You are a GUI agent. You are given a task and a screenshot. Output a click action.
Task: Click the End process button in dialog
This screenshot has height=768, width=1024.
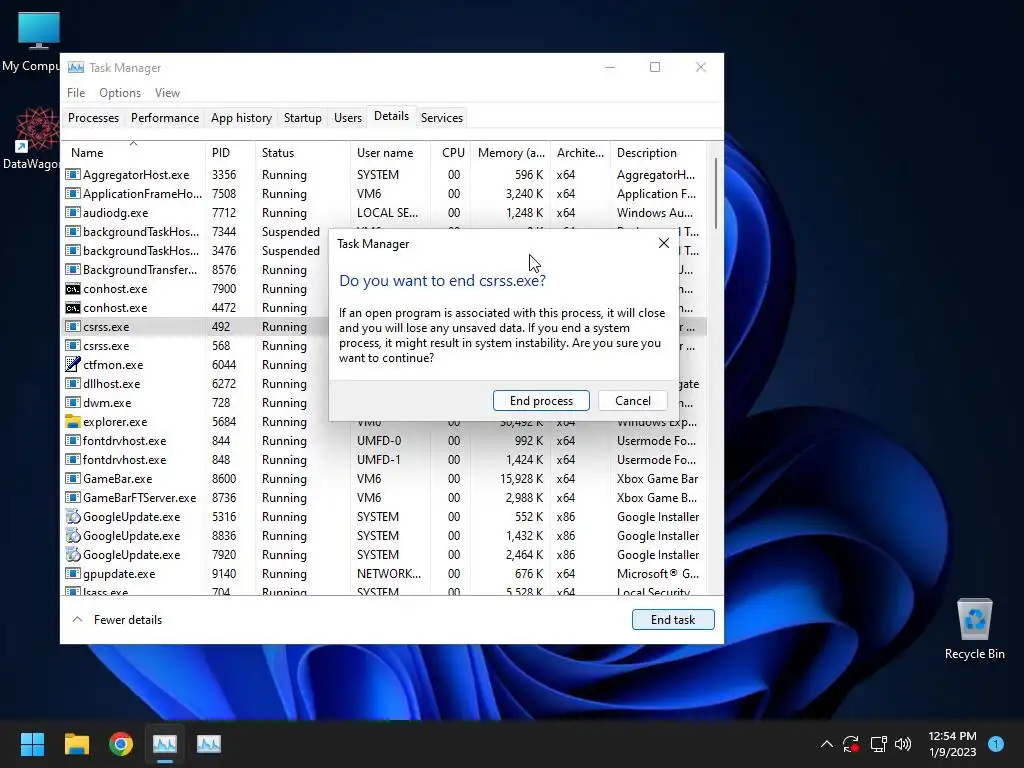(541, 400)
